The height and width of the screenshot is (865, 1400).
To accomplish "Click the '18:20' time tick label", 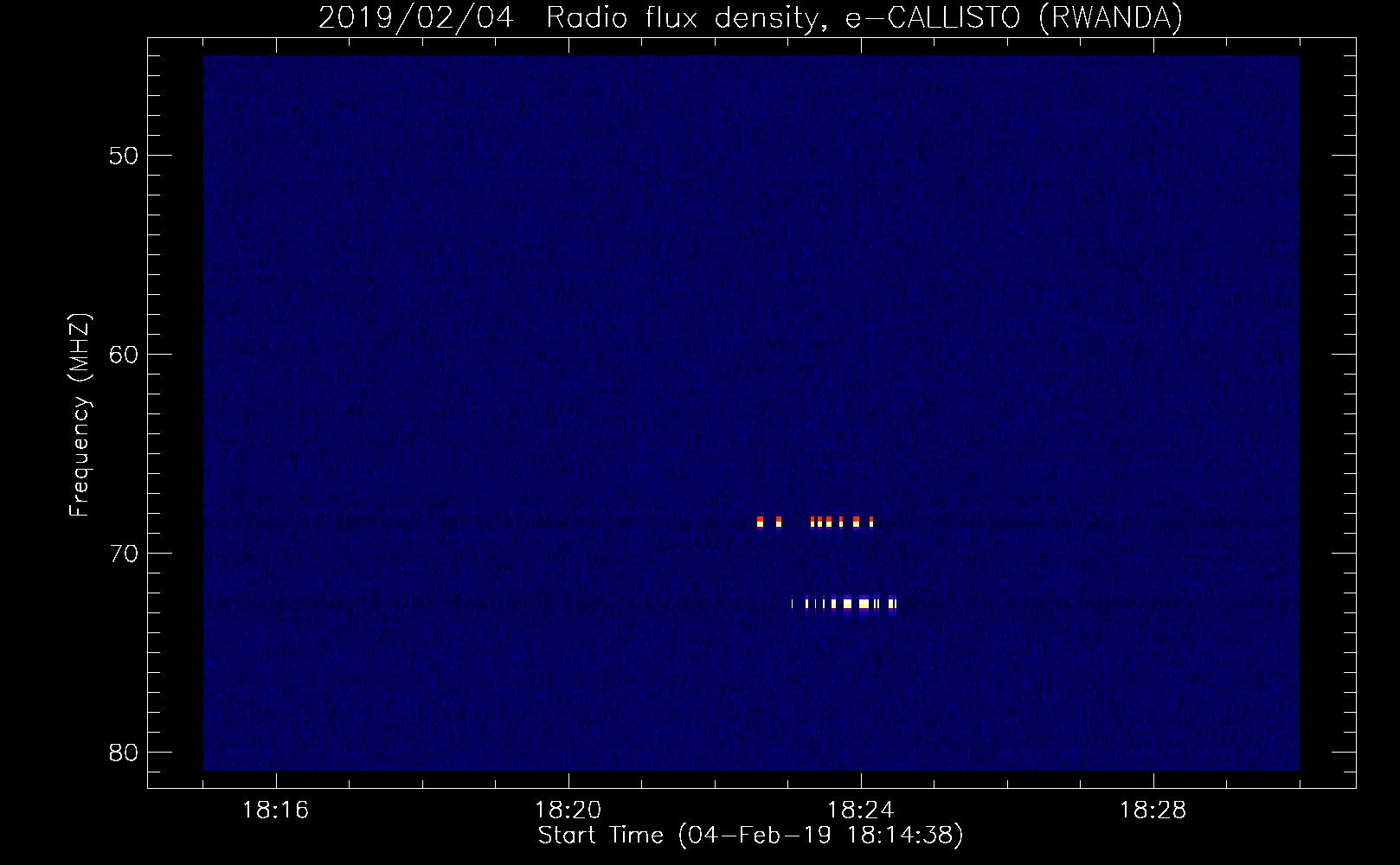I will tap(568, 811).
